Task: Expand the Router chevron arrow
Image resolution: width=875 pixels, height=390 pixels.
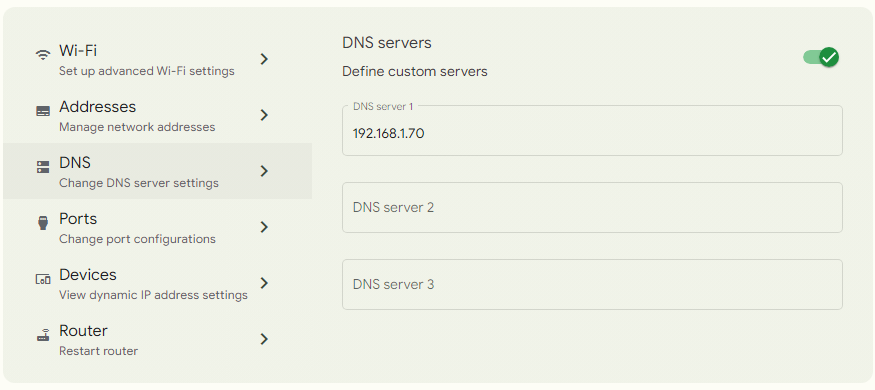Action: [x=265, y=339]
